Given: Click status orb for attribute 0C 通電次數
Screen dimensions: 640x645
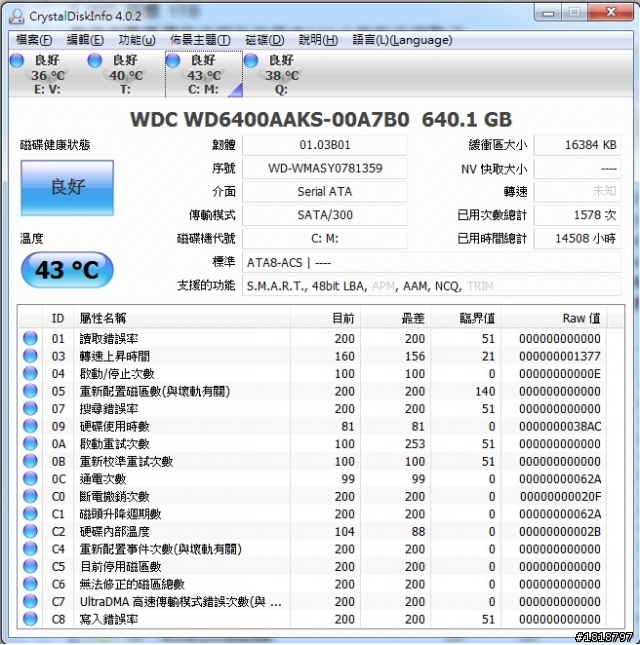Looking at the screenshot, I should point(30,478).
